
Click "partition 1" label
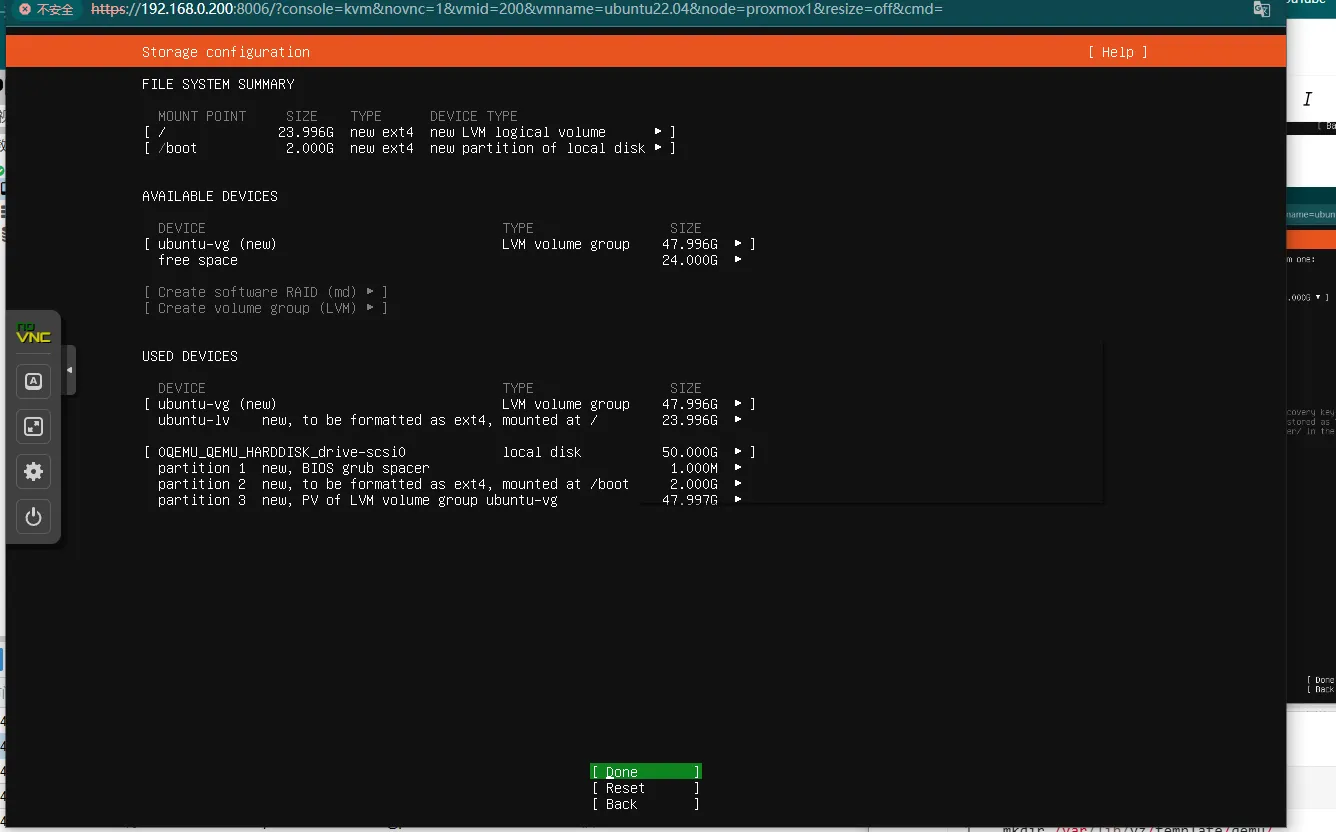coord(202,468)
